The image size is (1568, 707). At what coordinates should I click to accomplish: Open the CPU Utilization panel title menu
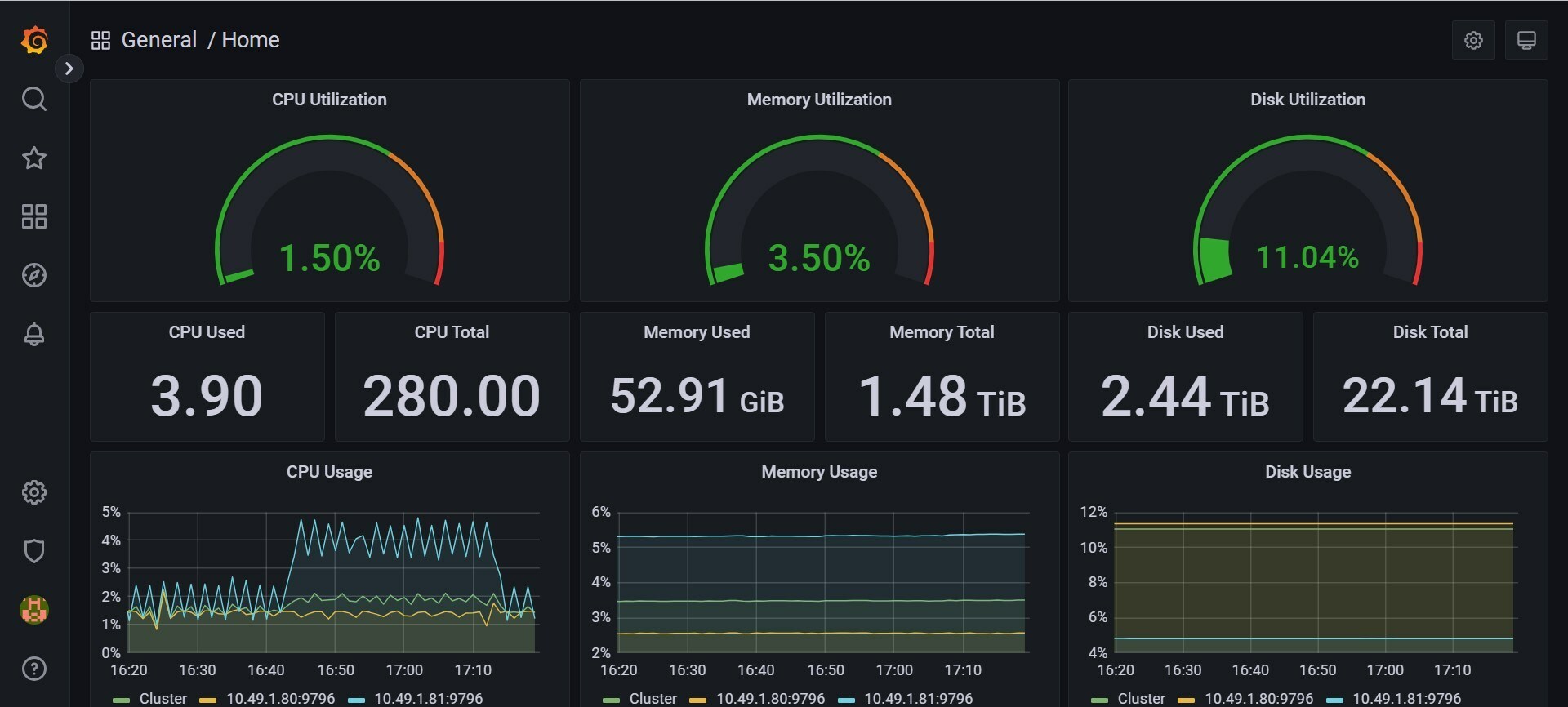pyautogui.click(x=329, y=100)
